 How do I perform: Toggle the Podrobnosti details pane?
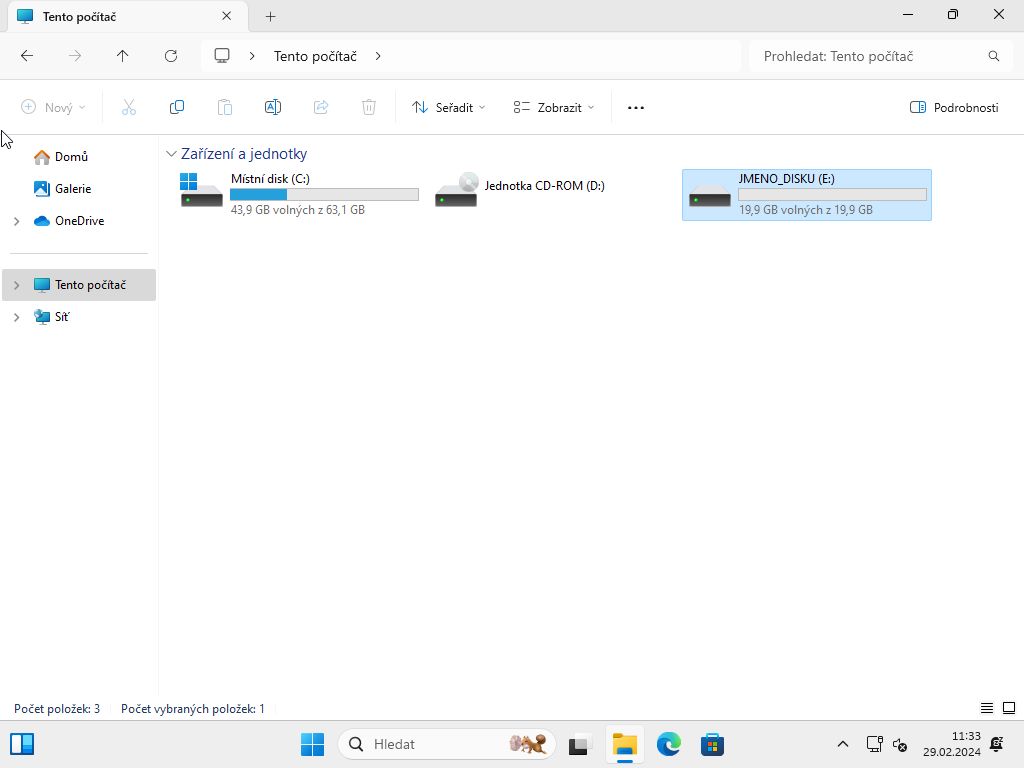[x=954, y=107]
